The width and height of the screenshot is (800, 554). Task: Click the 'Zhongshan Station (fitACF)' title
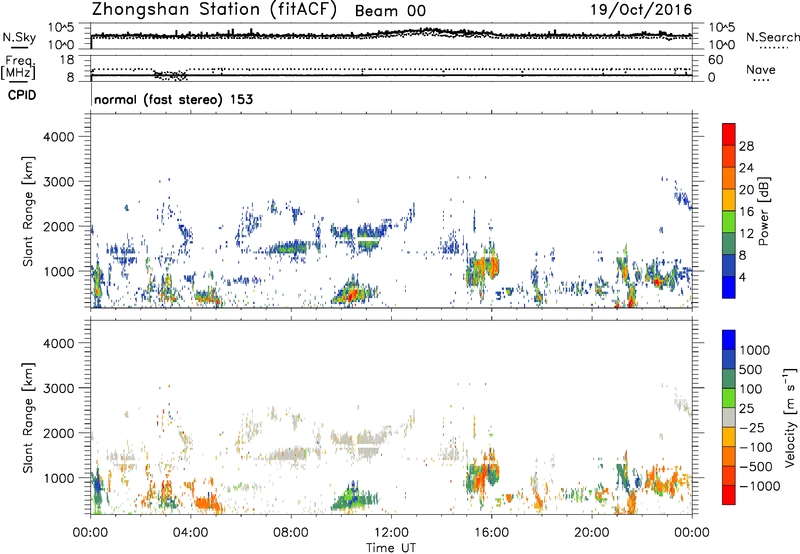point(214,10)
